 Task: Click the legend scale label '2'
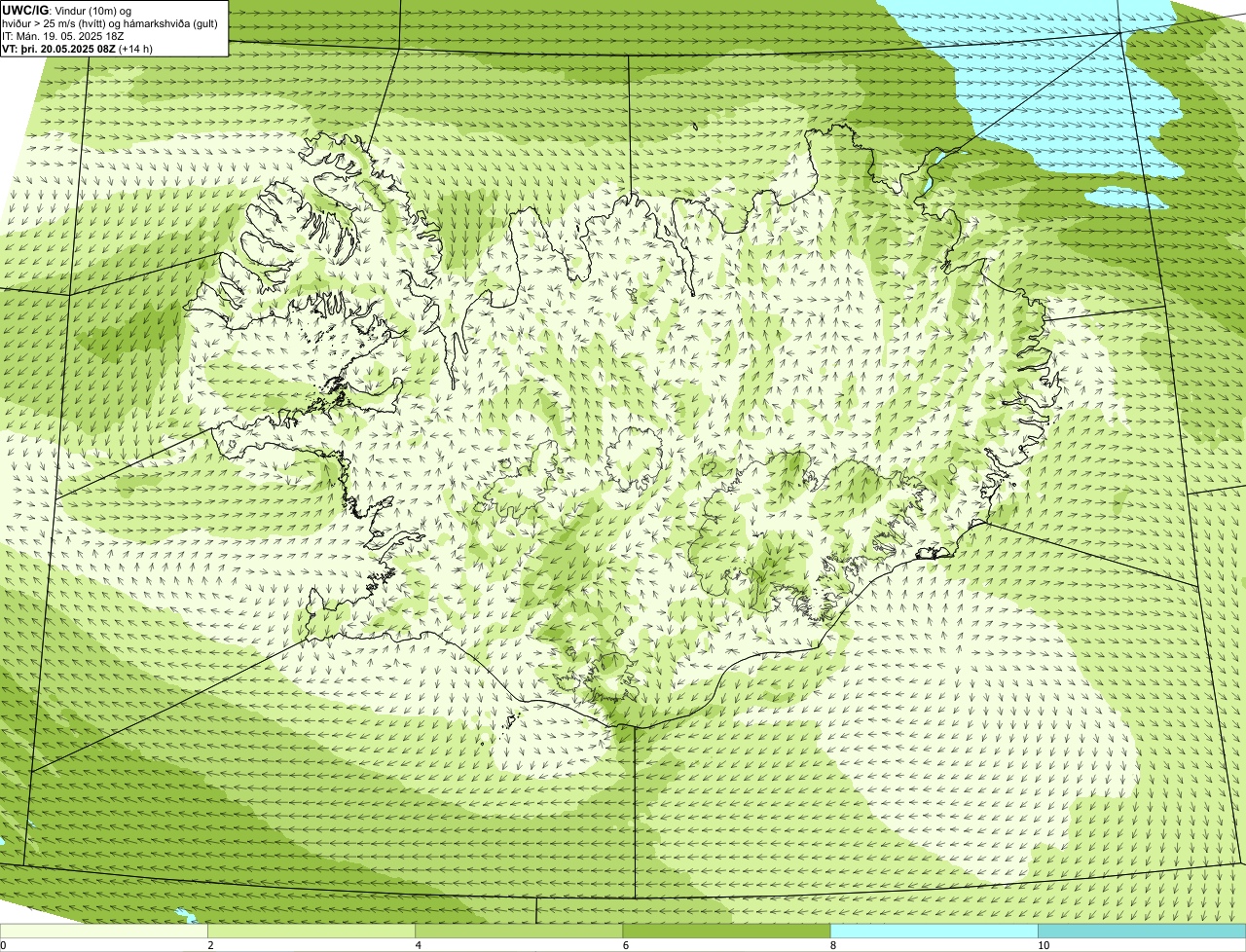[210, 945]
